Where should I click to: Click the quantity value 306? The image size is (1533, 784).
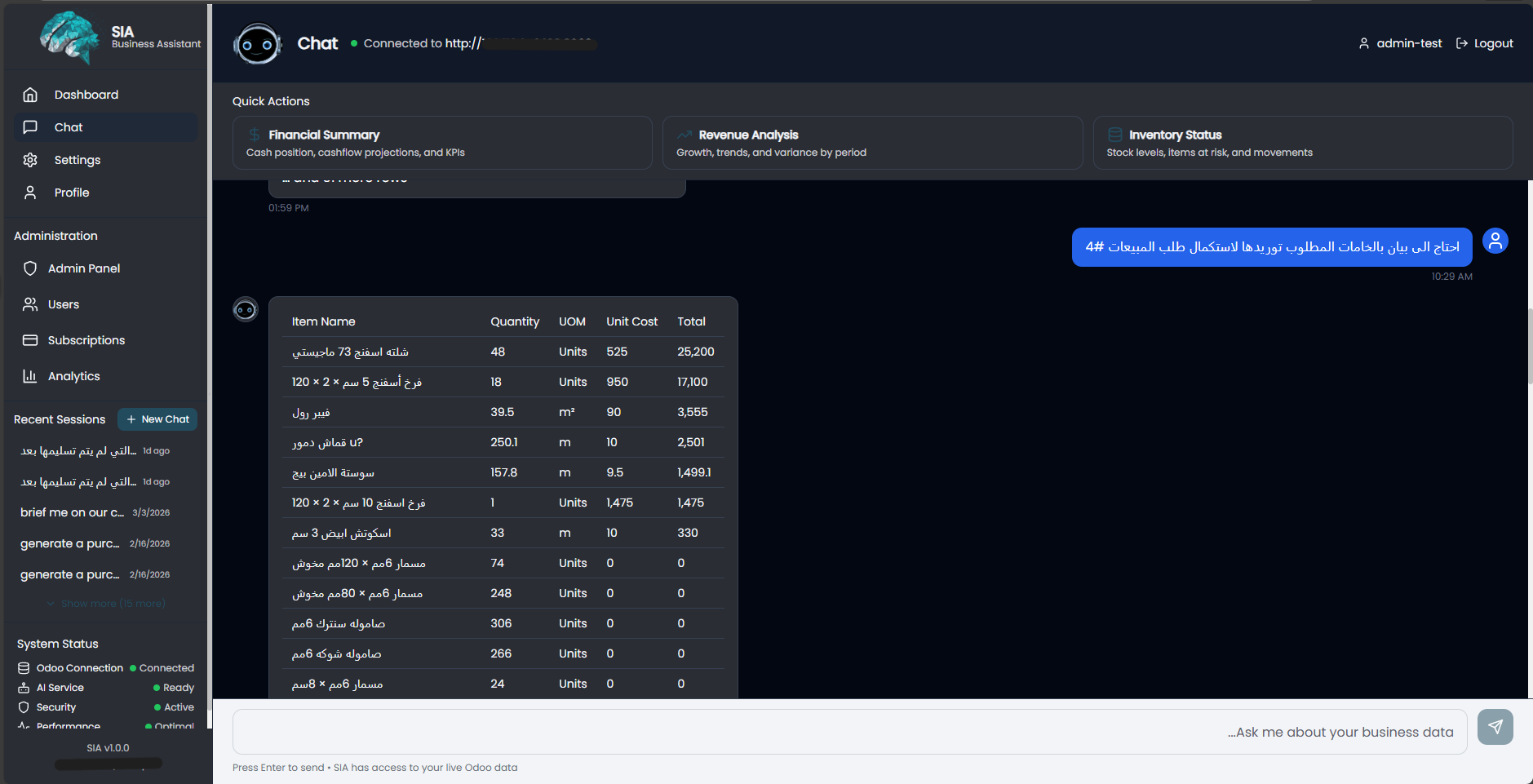(x=501, y=623)
